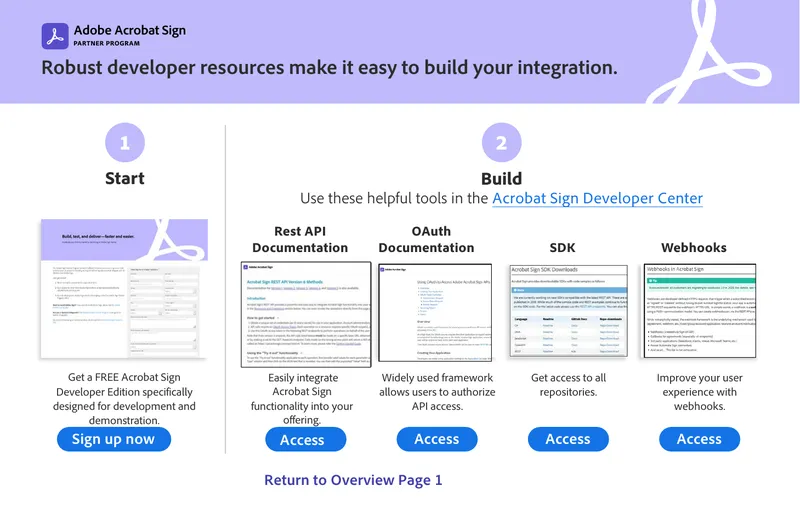Select the 'SDK' heading text

tap(562, 248)
